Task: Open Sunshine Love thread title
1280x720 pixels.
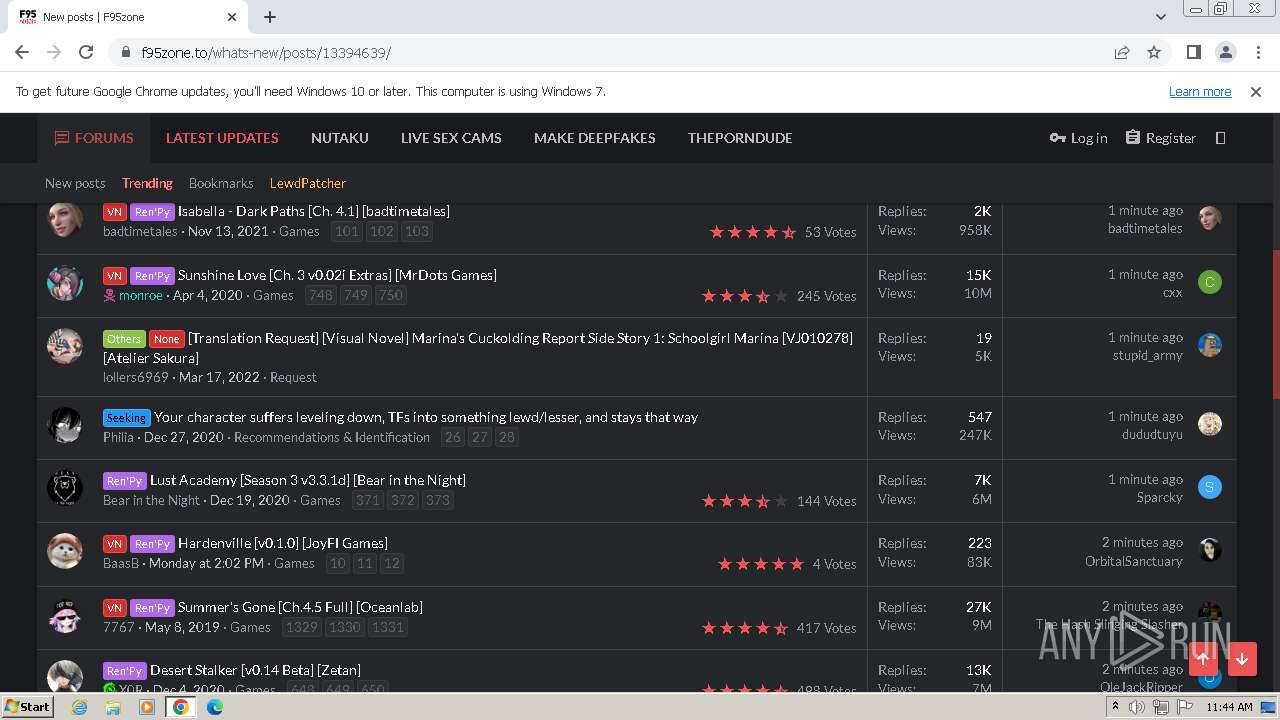Action: pos(337,275)
